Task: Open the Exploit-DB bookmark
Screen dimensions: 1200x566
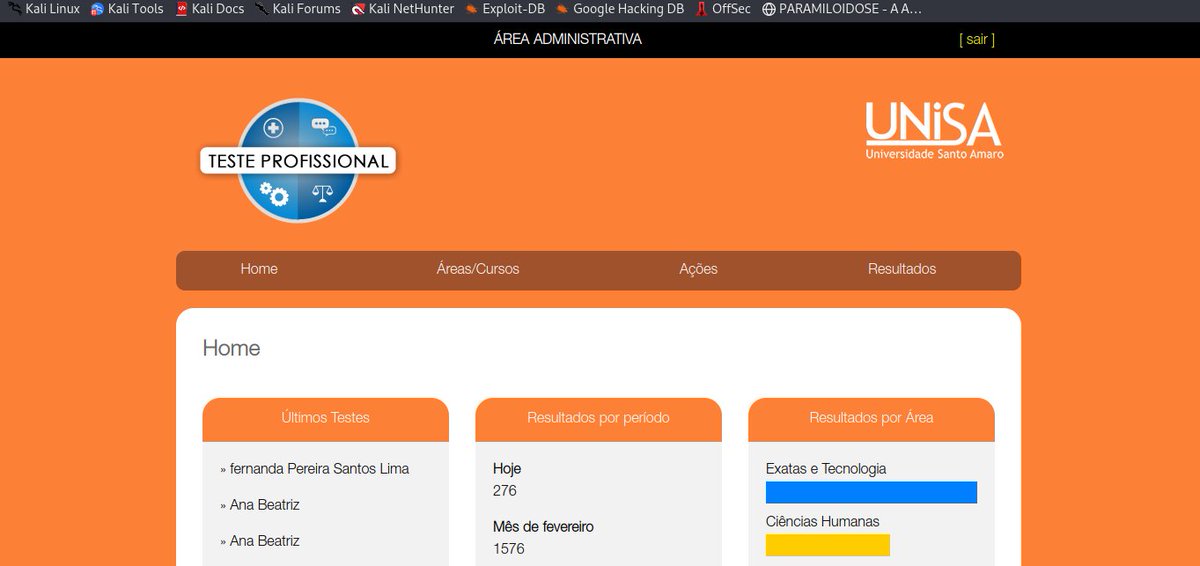Action: pos(505,9)
